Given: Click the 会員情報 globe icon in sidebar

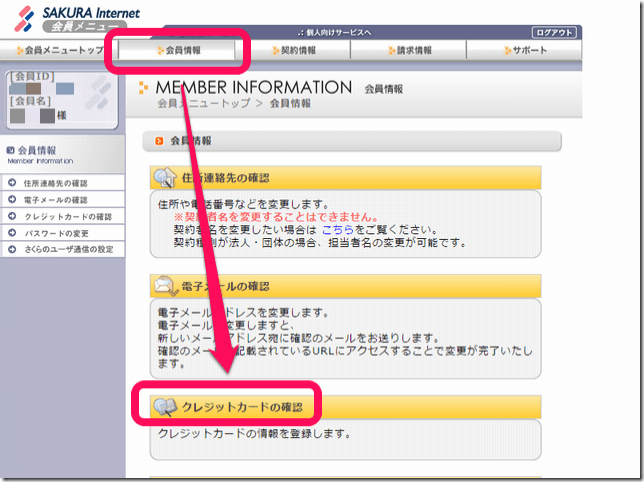Looking at the screenshot, I should pyautogui.click(x=11, y=150).
